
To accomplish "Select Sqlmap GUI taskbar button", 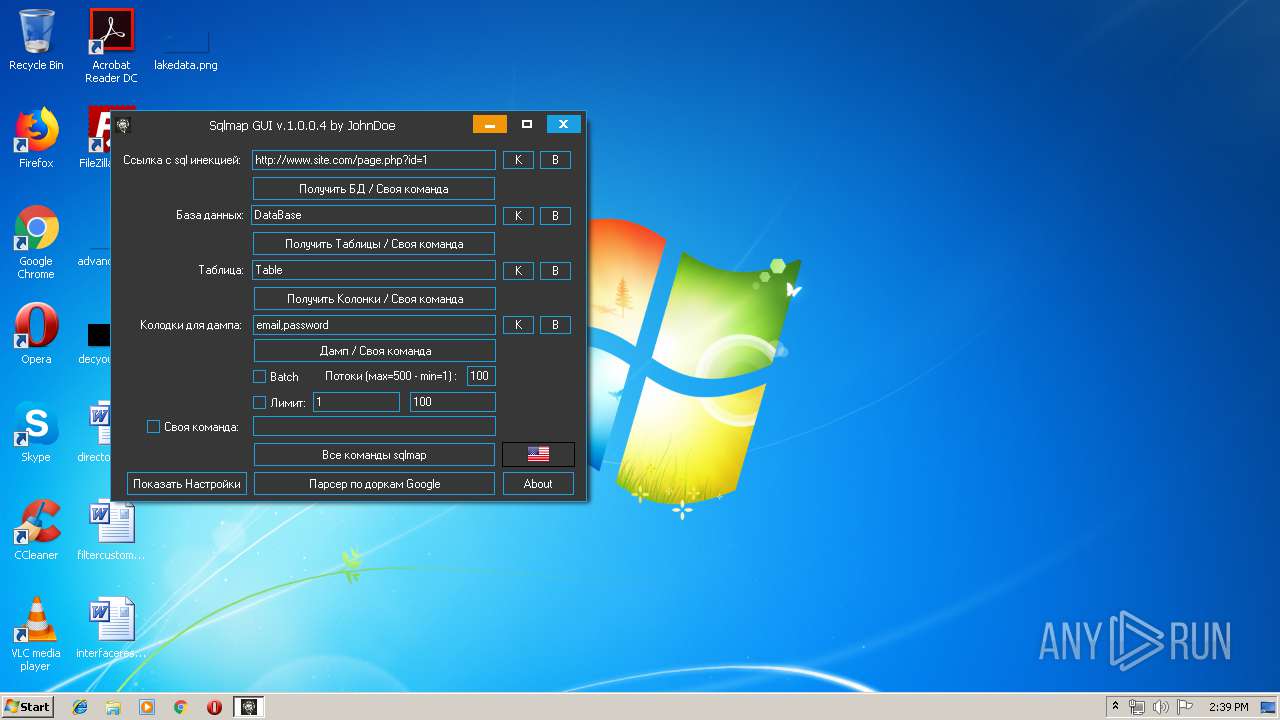I will click(249, 707).
